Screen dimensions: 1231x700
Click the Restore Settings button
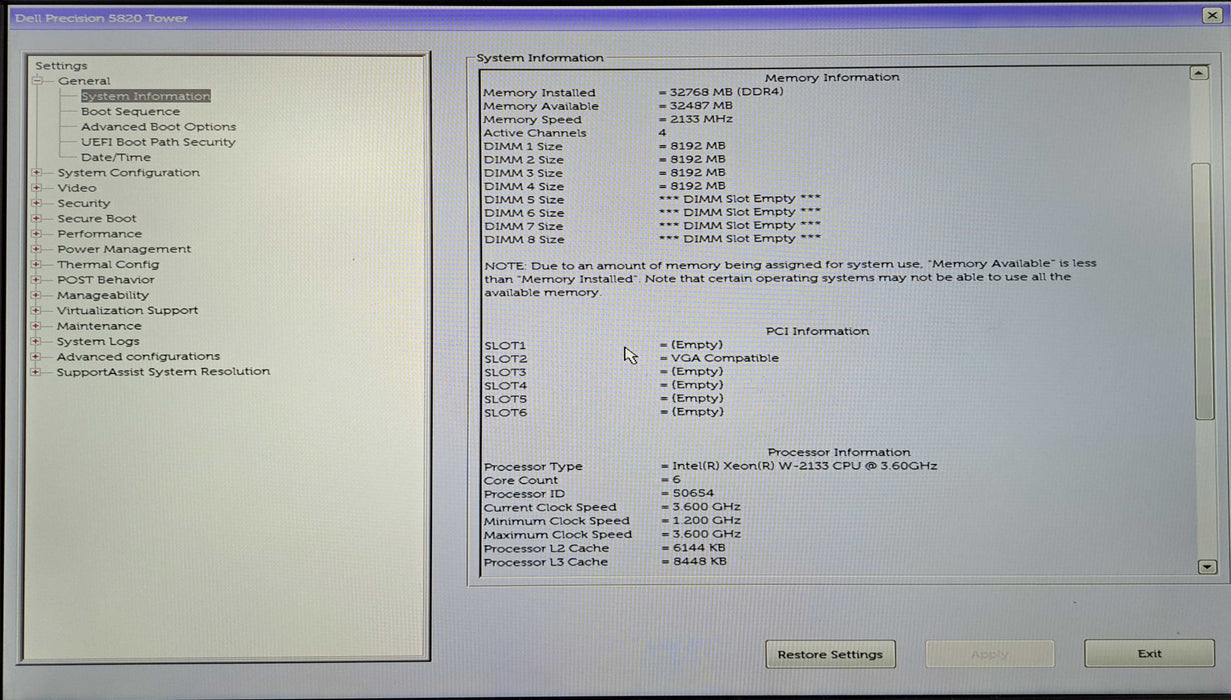(x=830, y=655)
